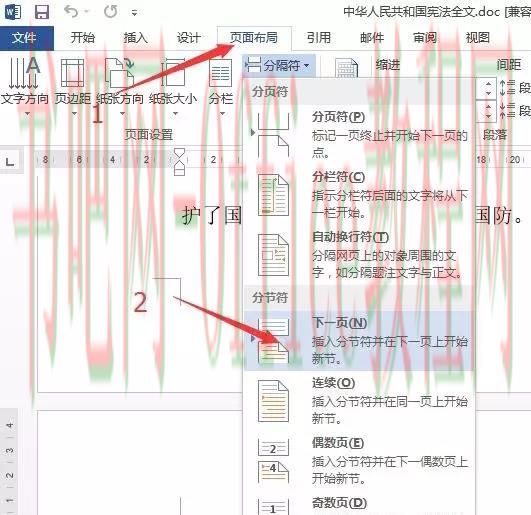Image resolution: width=531 pixels, height=515 pixels.
Task: Open 纸张大小 paper size tool
Action: pyautogui.click(x=173, y=86)
